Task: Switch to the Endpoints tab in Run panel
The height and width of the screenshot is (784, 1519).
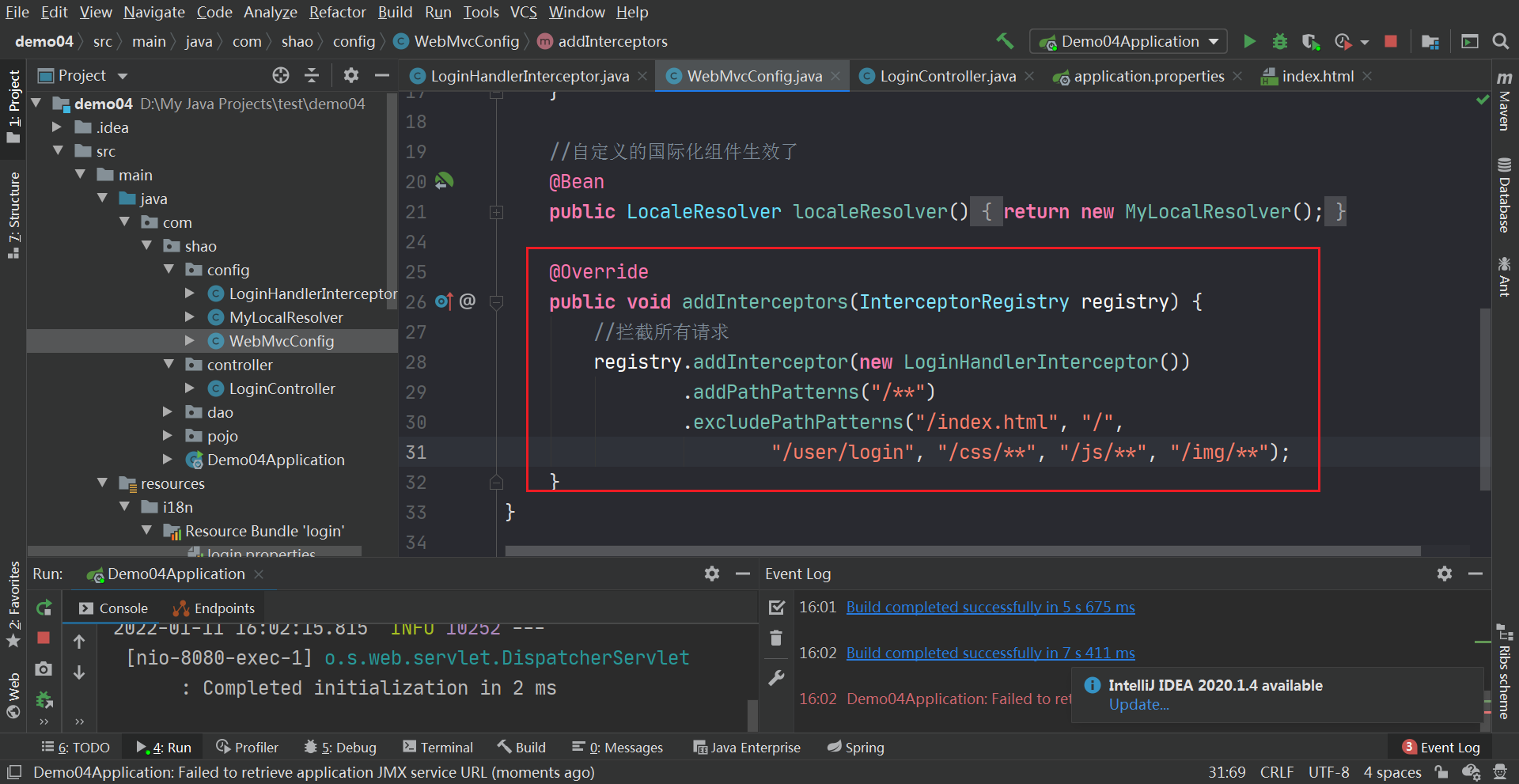Action: click(214, 608)
